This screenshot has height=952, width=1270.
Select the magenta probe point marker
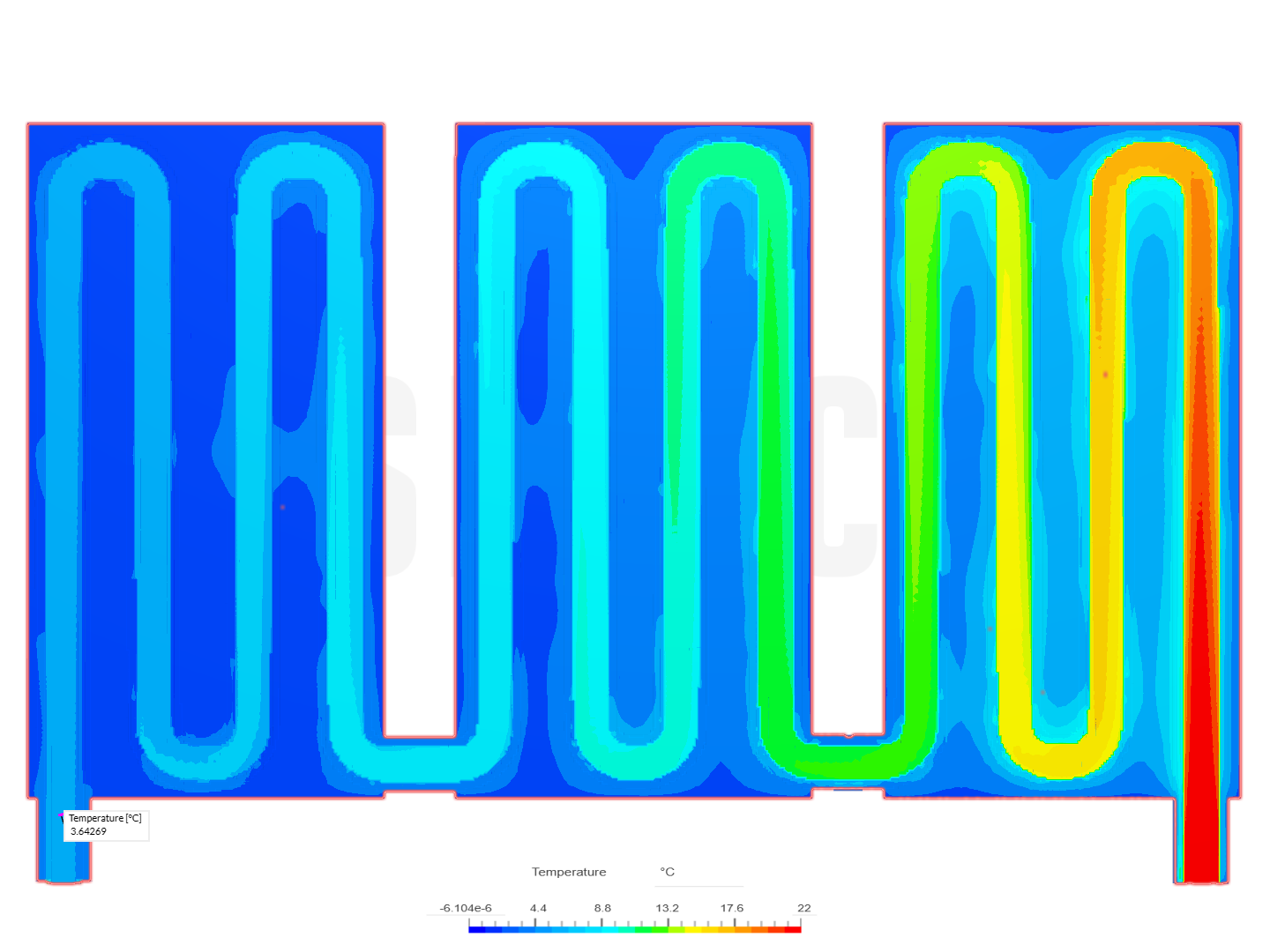pos(62,815)
